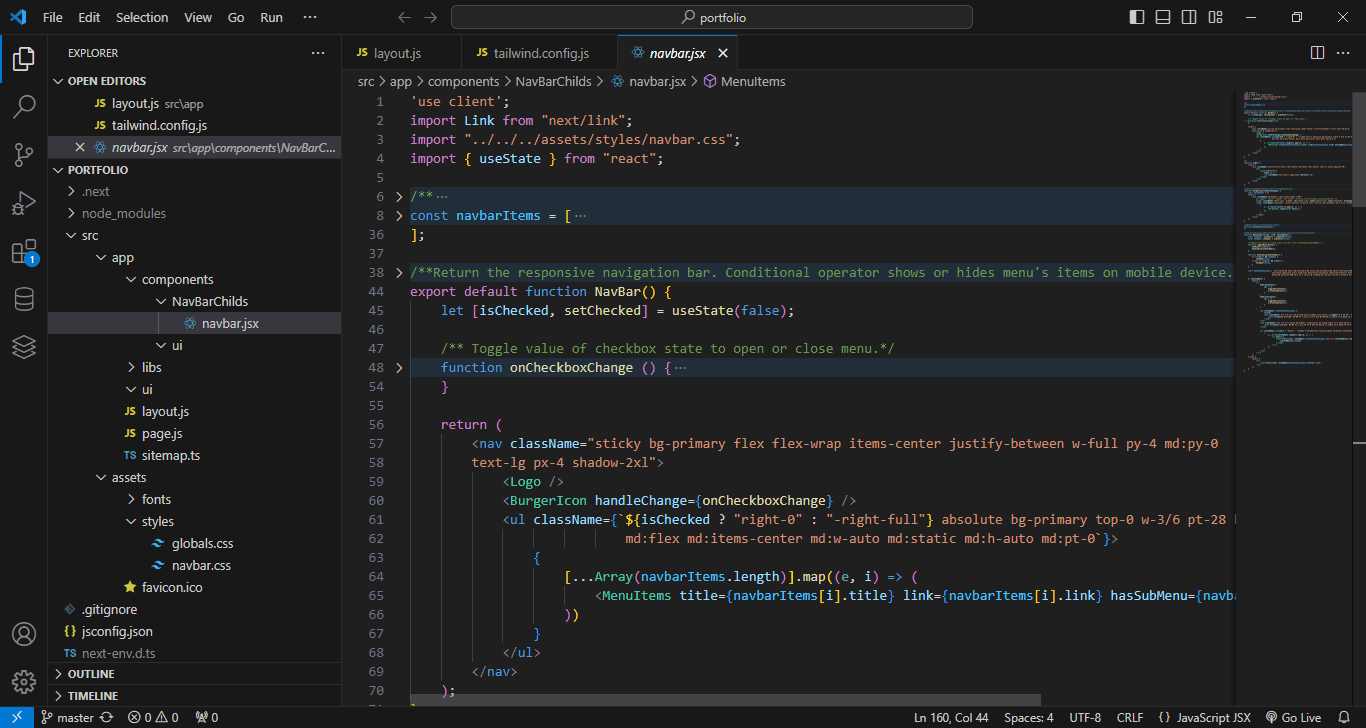Image resolution: width=1366 pixels, height=728 pixels.
Task: Click the portfolio command center search box
Action: (x=712, y=17)
